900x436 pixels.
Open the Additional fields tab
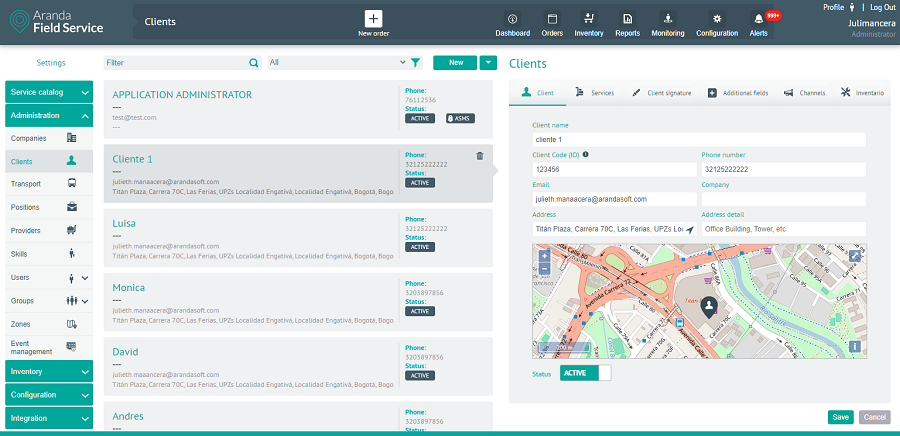[x=738, y=92]
